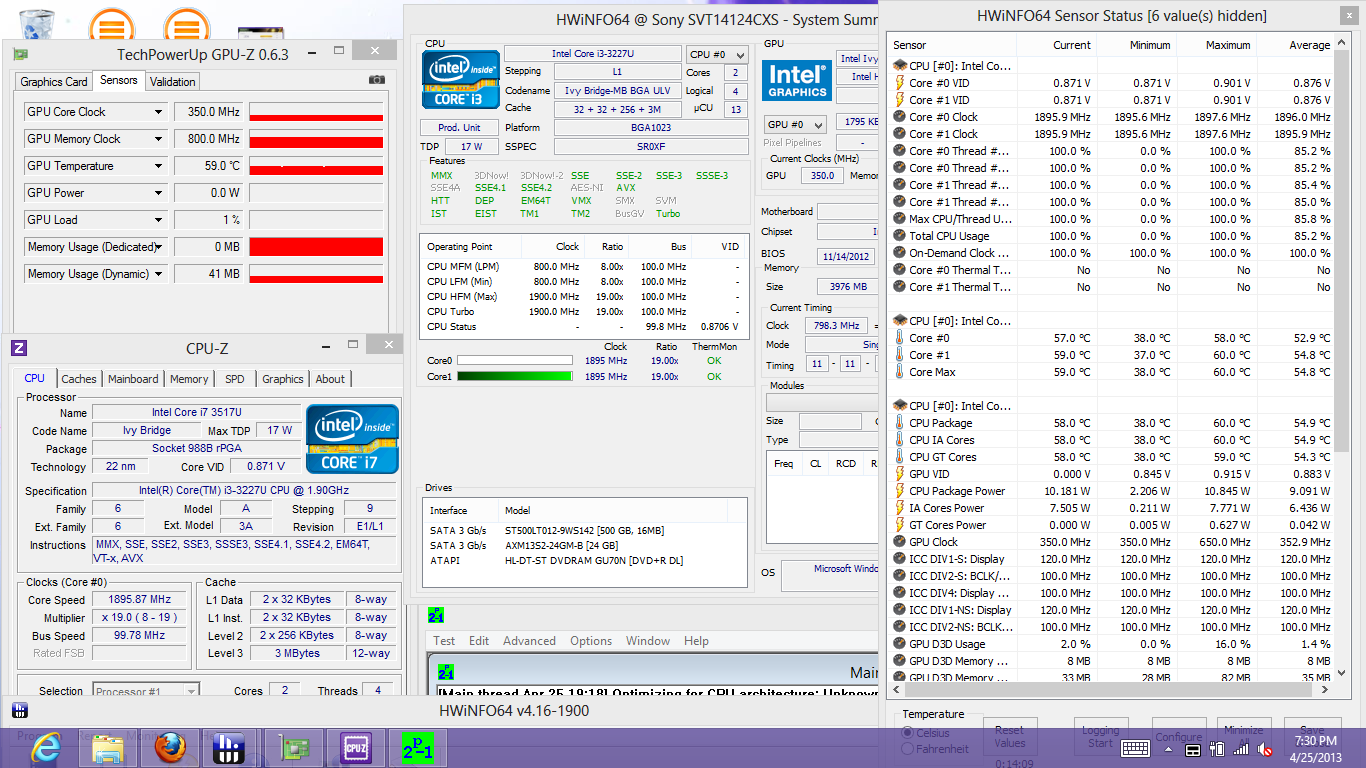Screen dimensions: 1366x768
Task: Click the lightning icon beside Core #0 VID
Action: pos(900,83)
